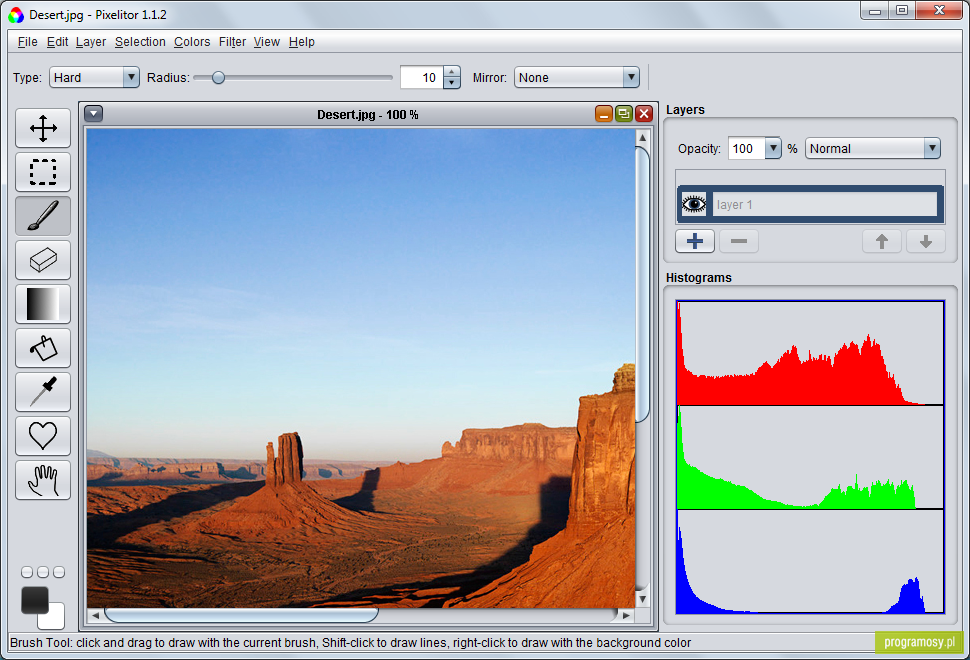Click the dark foreground color swatch

[35, 600]
